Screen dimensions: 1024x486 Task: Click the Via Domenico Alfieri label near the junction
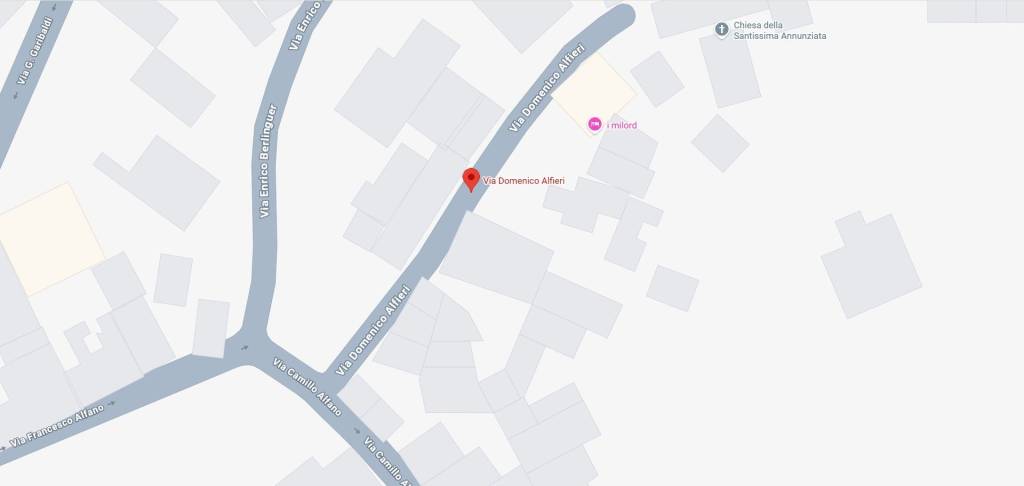[373, 330]
